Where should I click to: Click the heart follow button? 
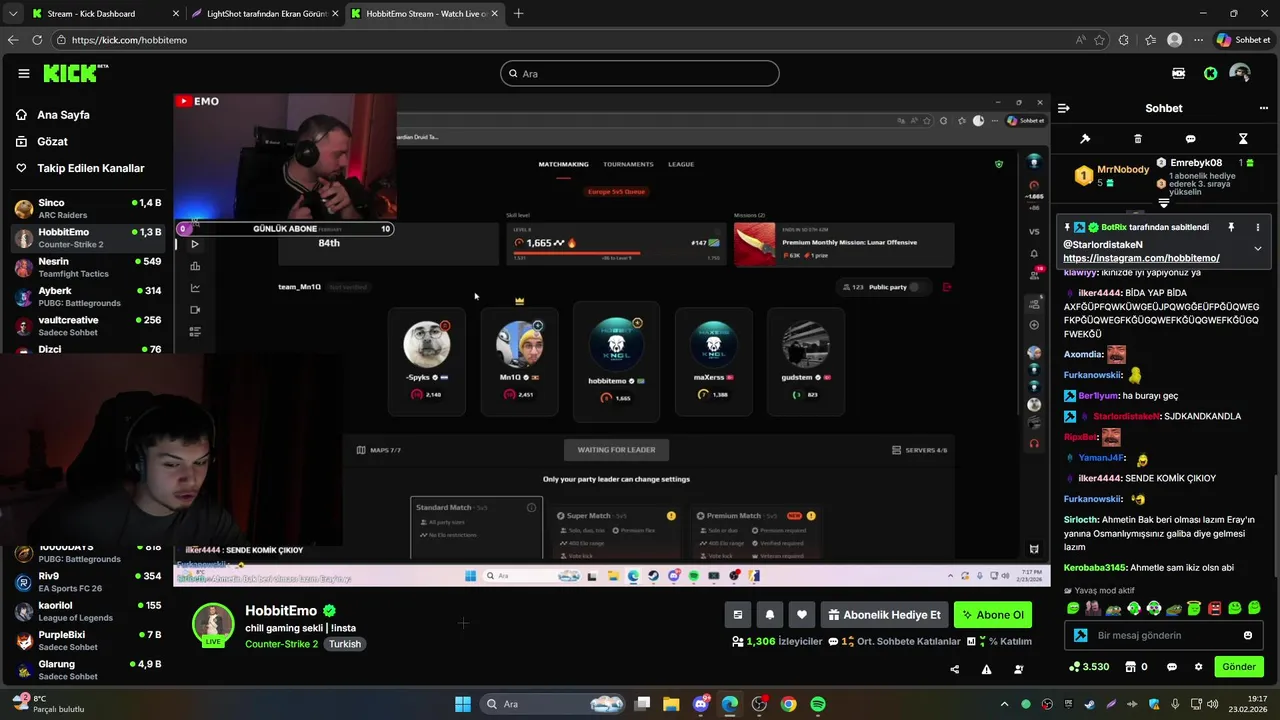click(x=801, y=615)
